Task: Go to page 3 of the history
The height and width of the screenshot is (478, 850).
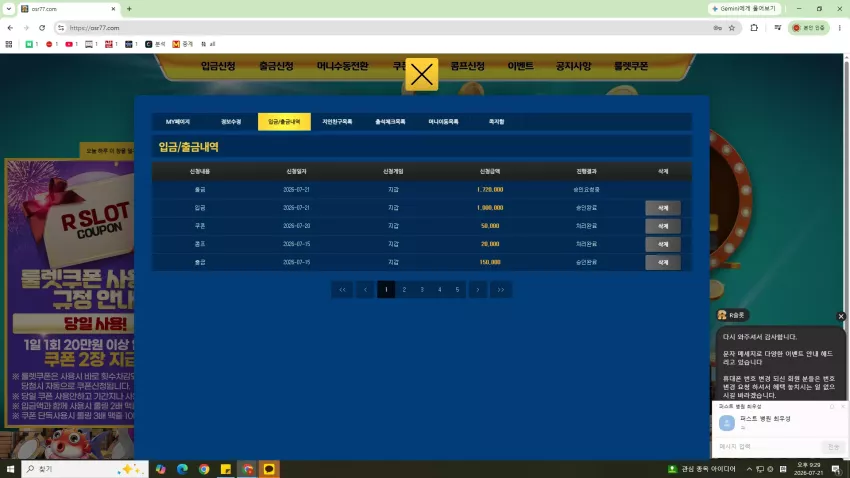Action: 422,289
